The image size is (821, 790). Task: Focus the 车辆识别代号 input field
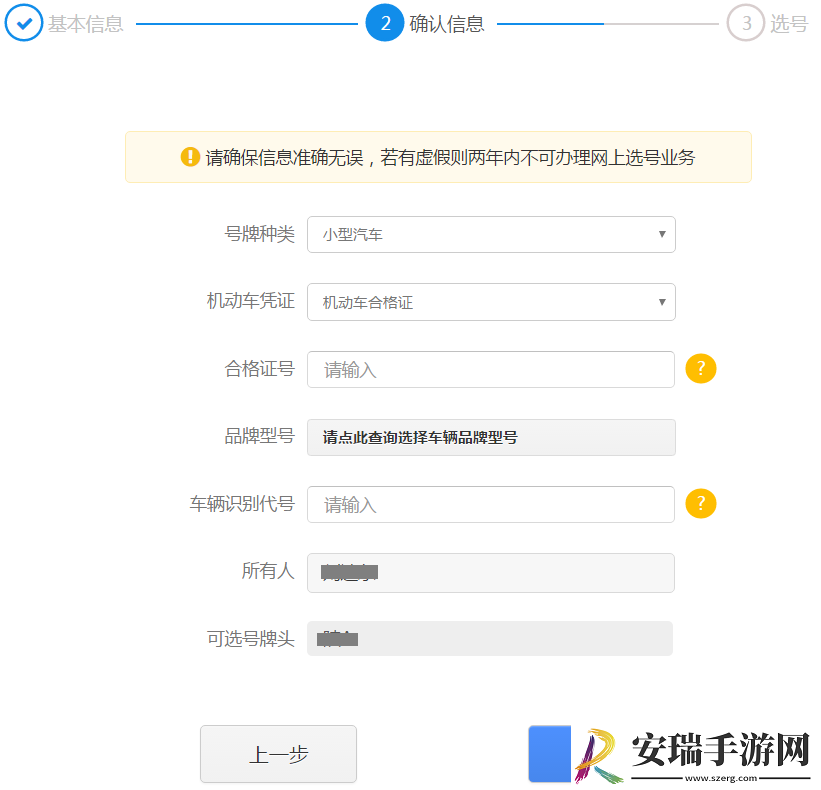point(491,505)
